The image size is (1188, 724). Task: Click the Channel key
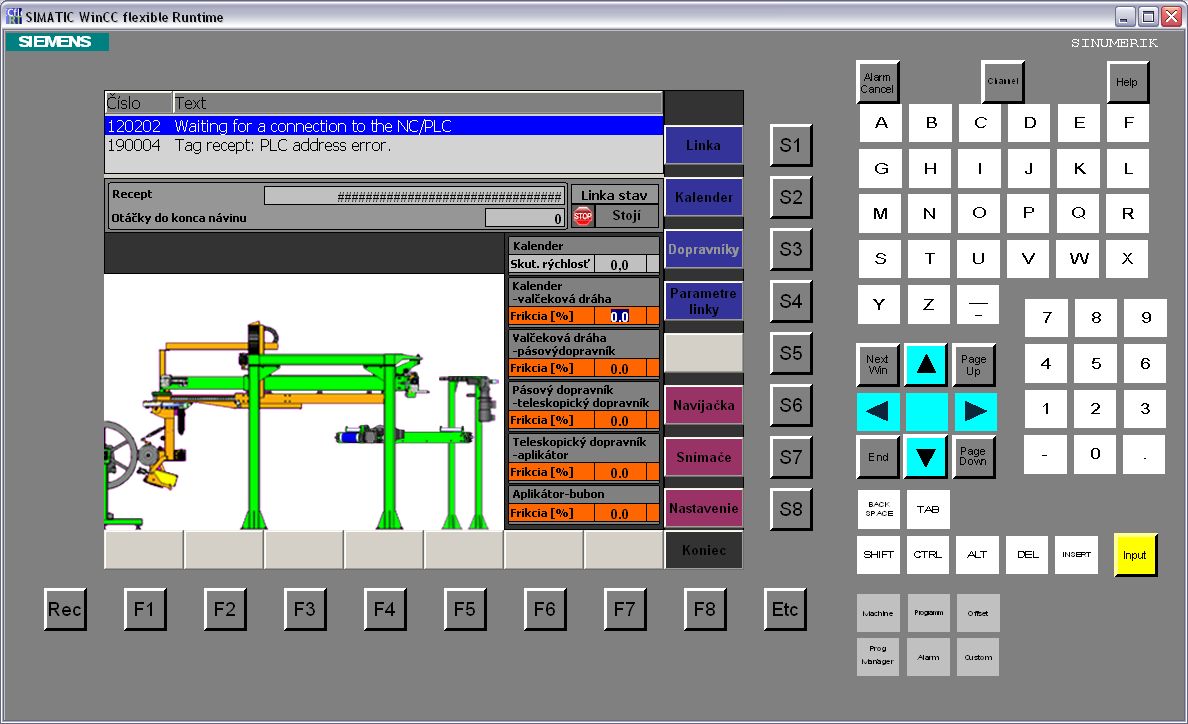pyautogui.click(x=1002, y=82)
